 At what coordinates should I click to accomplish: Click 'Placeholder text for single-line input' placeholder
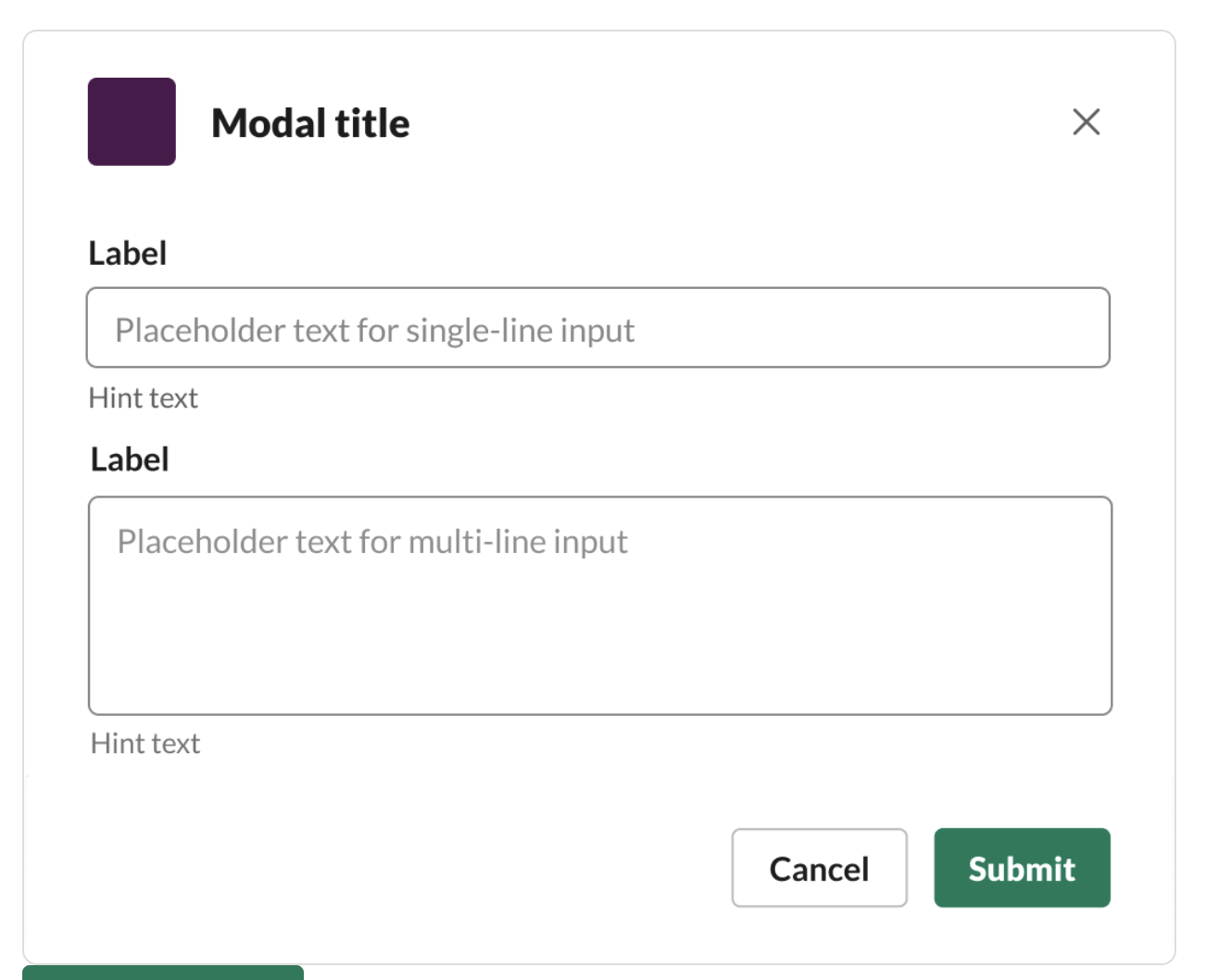point(374,331)
